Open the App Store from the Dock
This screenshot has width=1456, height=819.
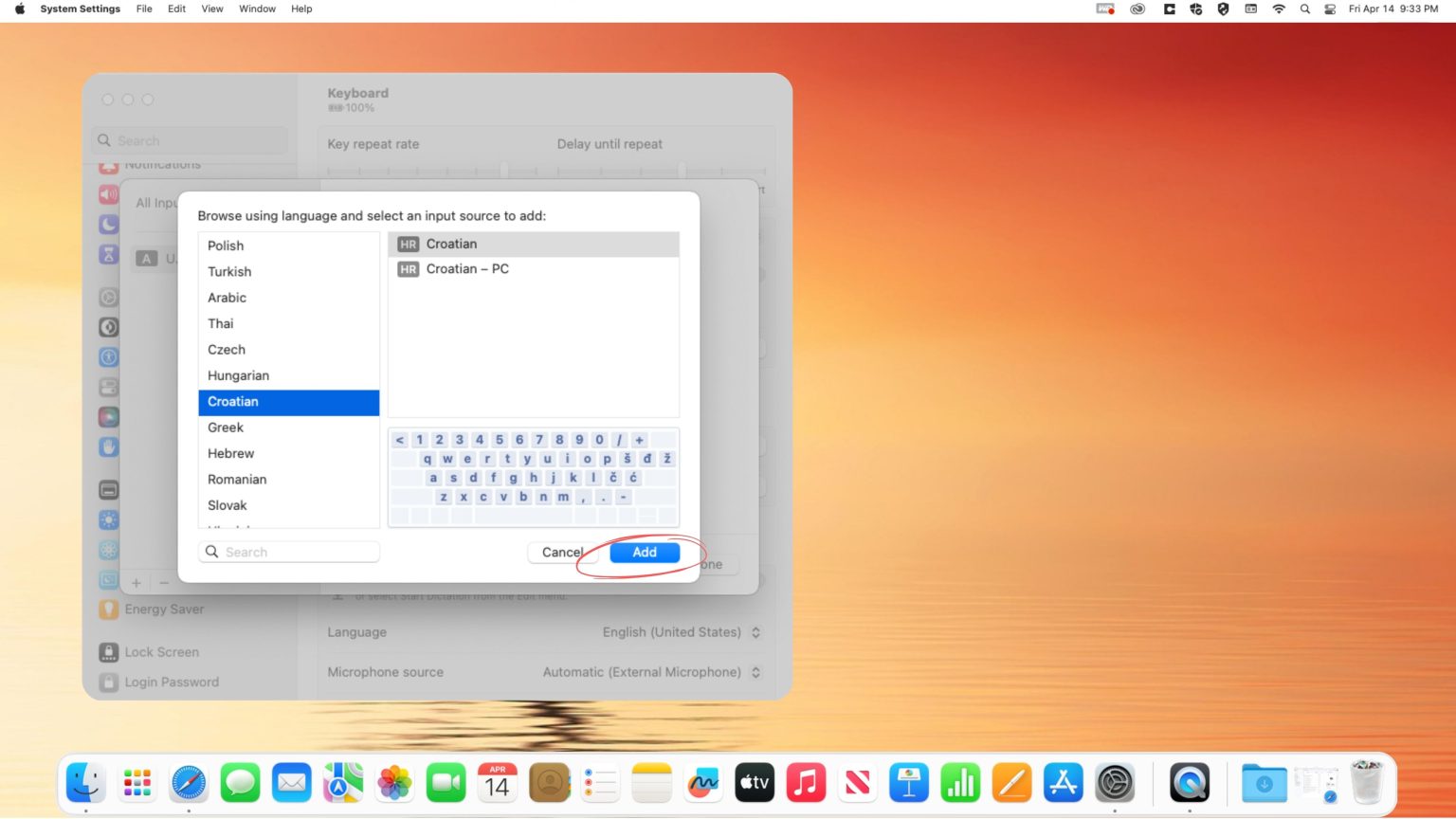click(x=1063, y=782)
